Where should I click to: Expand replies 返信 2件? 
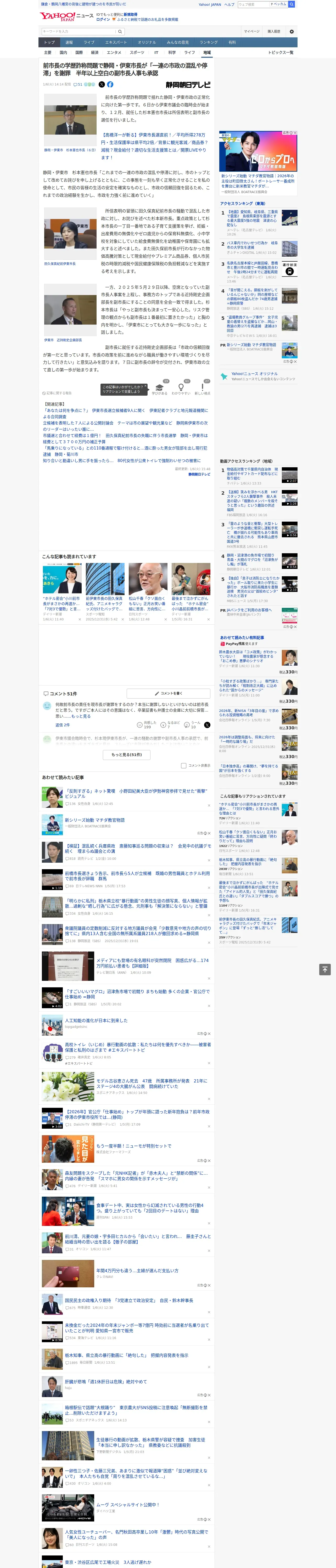pyautogui.click(x=62, y=725)
